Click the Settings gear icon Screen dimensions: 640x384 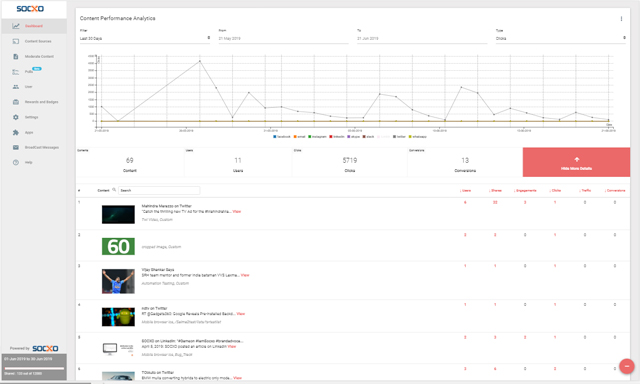16,117
